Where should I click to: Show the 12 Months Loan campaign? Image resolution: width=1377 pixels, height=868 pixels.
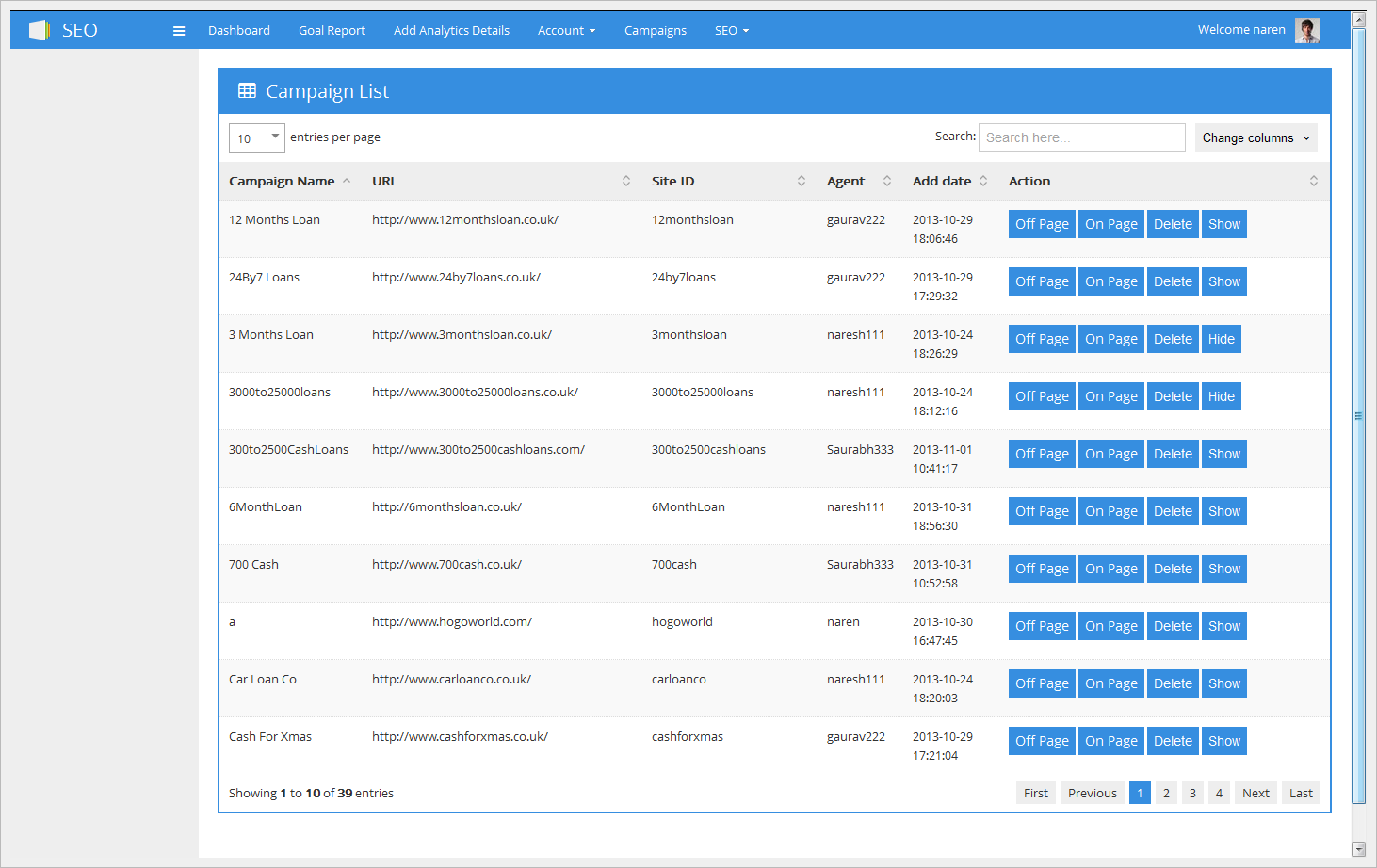(1223, 224)
